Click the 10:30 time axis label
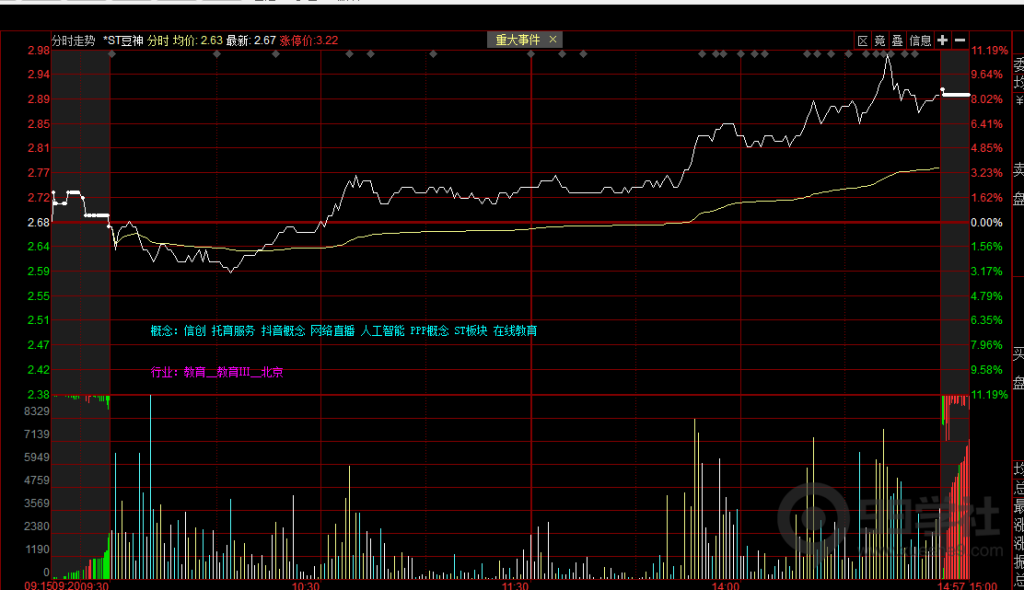The image size is (1024, 590). (305, 584)
